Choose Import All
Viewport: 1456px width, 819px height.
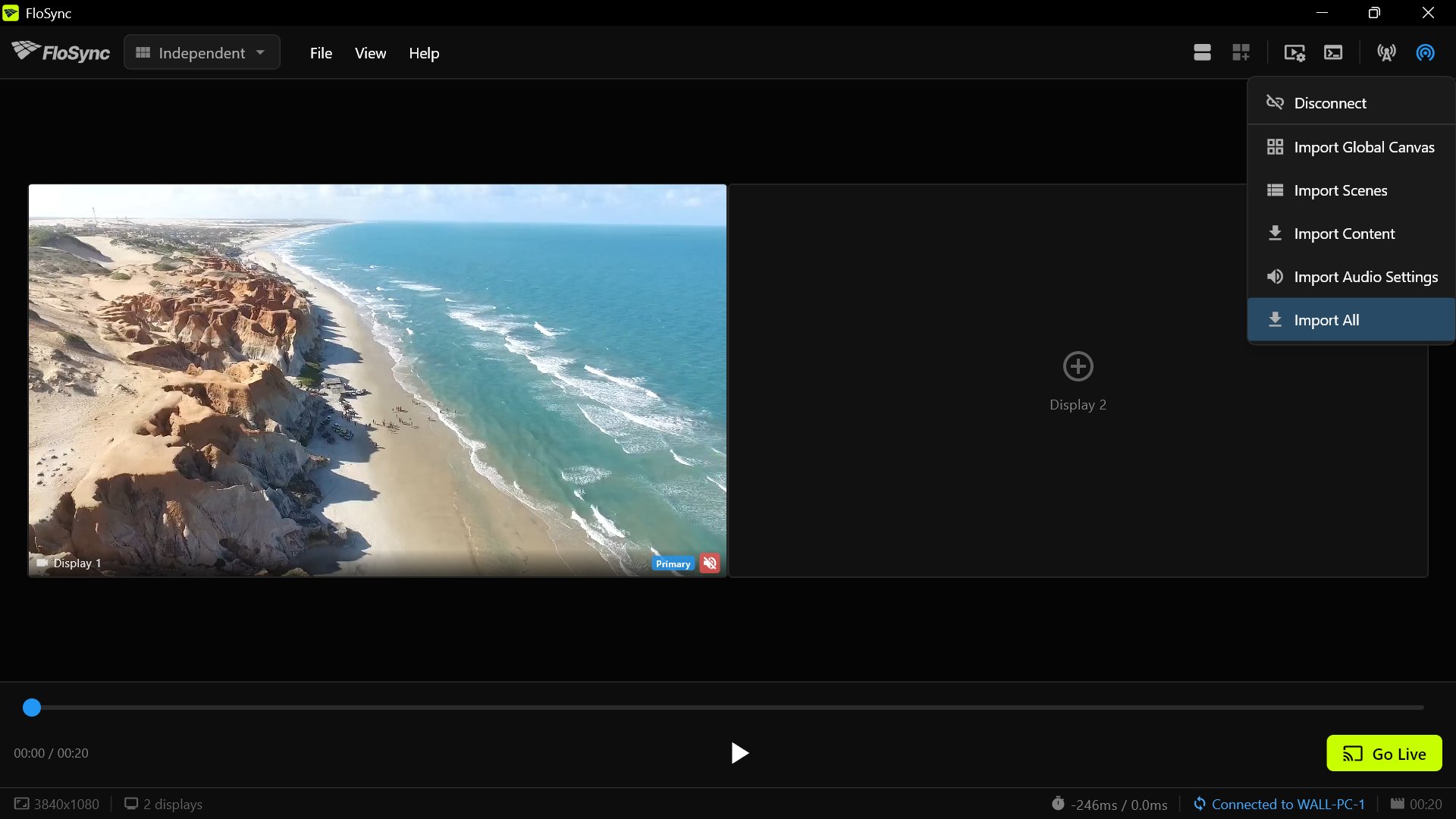(1351, 320)
